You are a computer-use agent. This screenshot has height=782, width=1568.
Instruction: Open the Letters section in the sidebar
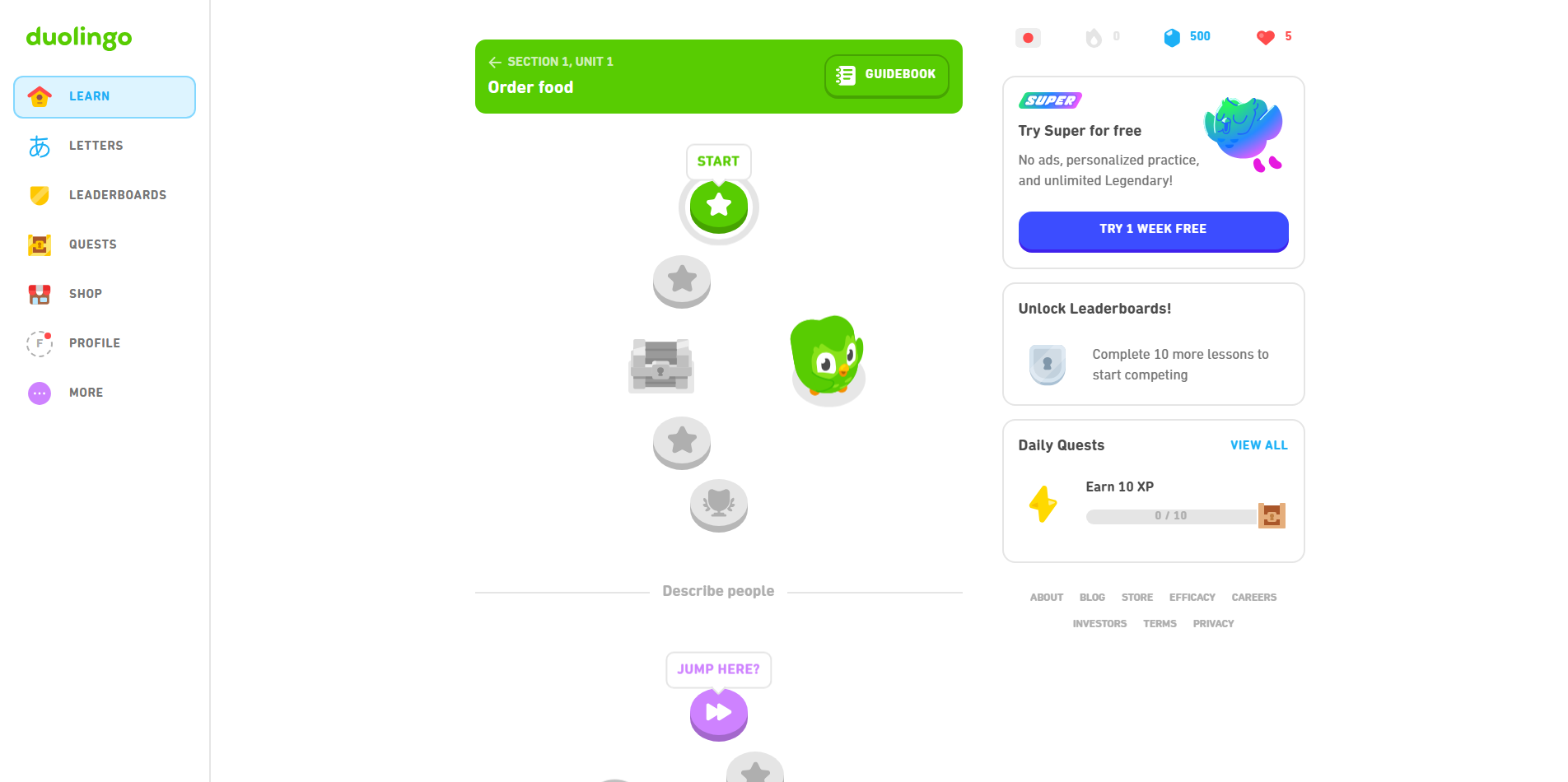point(96,146)
